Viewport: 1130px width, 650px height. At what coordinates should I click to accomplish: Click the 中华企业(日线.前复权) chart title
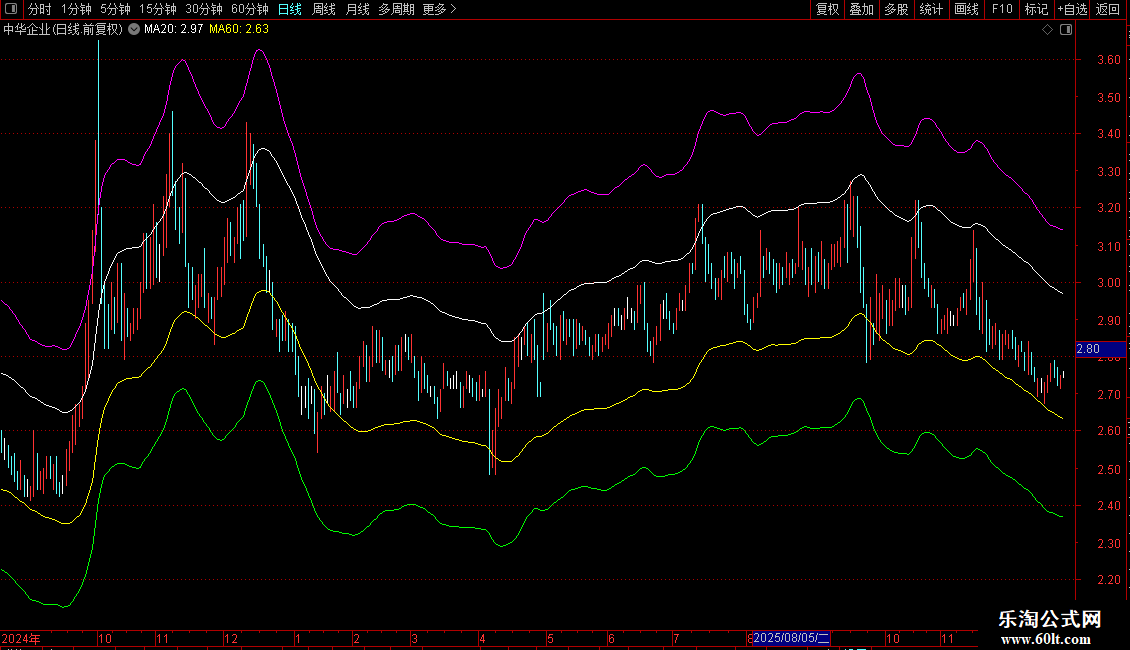tap(63, 29)
